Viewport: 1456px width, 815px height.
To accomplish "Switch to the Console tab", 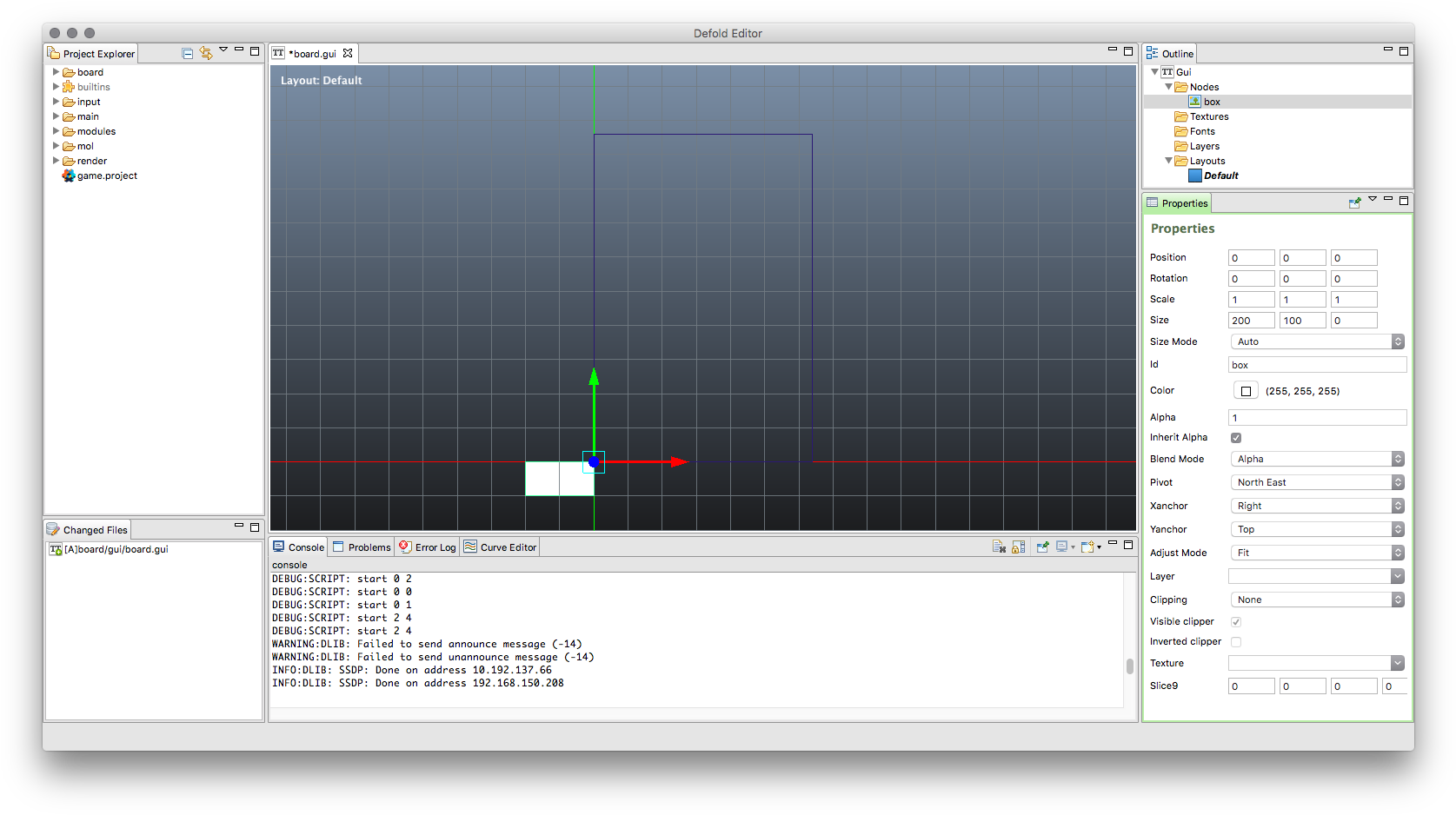I will pos(298,547).
